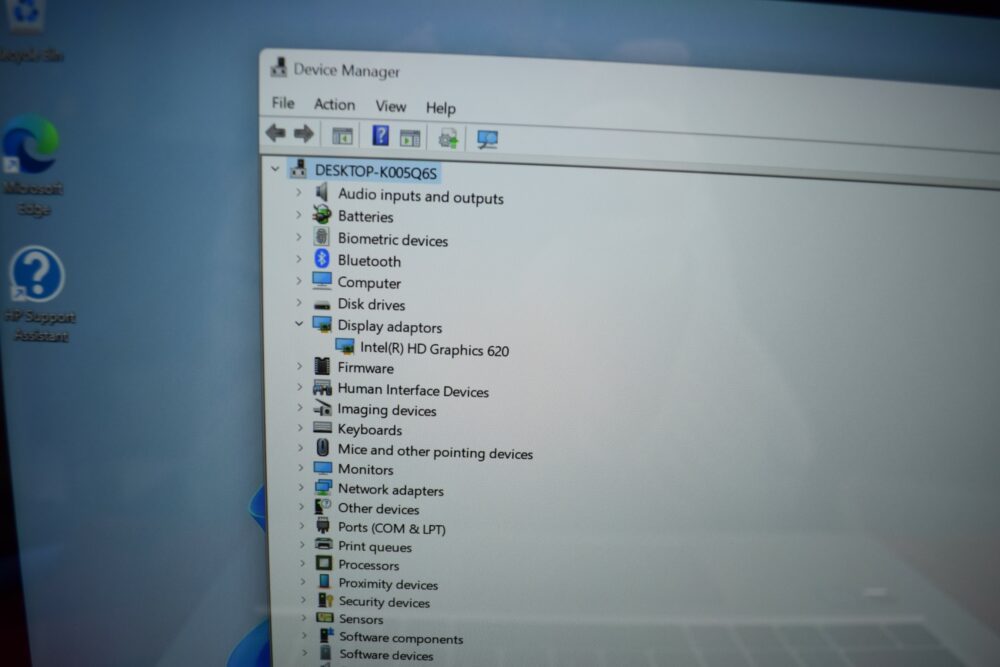Click the Imaging devices camera icon

(322, 407)
